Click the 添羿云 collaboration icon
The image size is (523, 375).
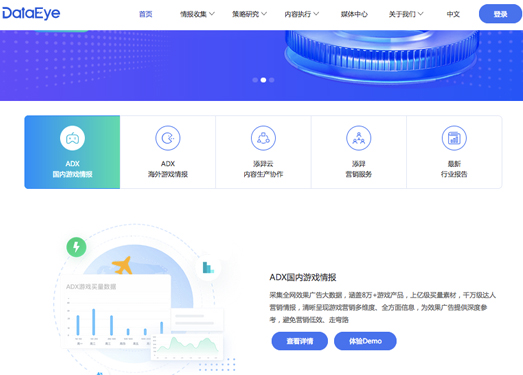[263, 138]
